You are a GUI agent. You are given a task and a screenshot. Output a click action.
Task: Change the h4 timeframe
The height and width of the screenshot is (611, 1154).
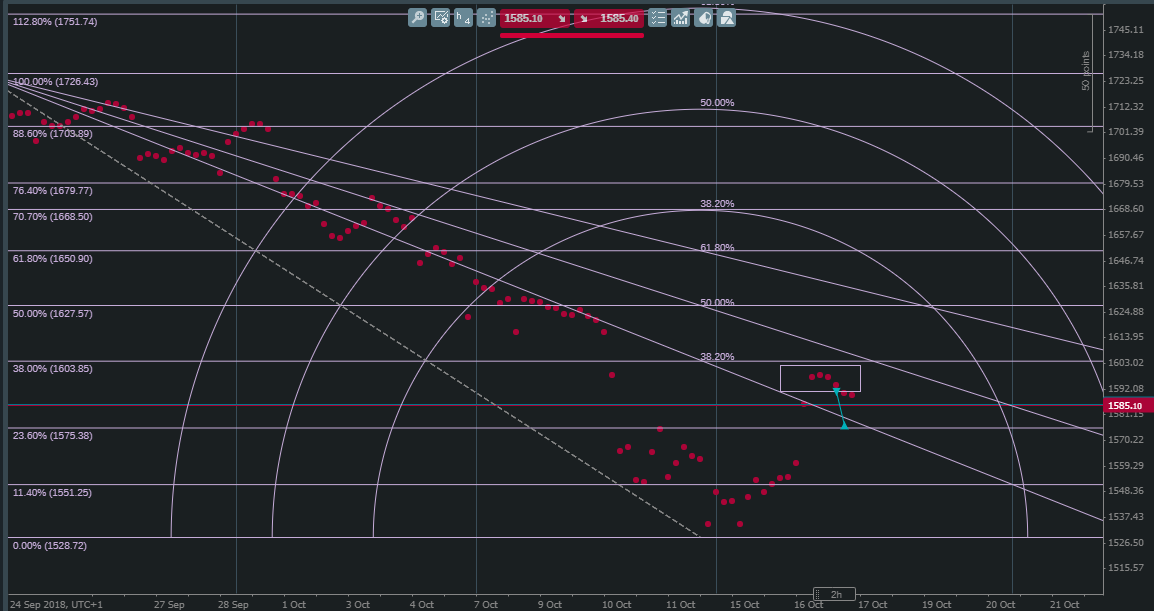(x=463, y=18)
